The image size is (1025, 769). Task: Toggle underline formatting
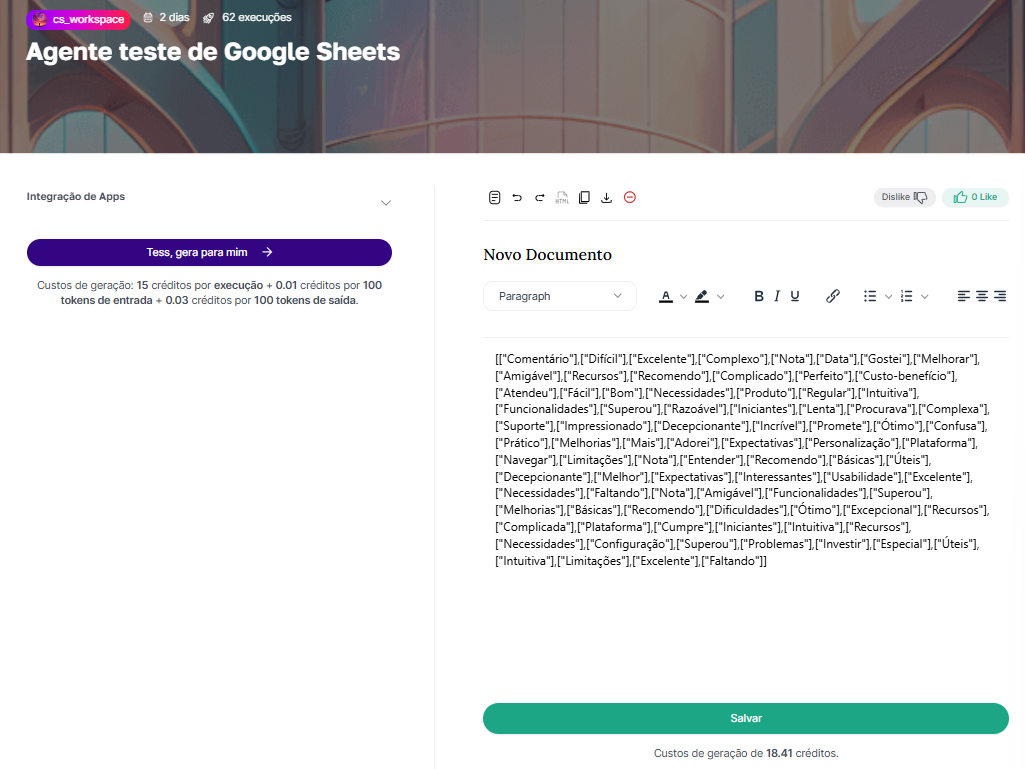tap(795, 296)
